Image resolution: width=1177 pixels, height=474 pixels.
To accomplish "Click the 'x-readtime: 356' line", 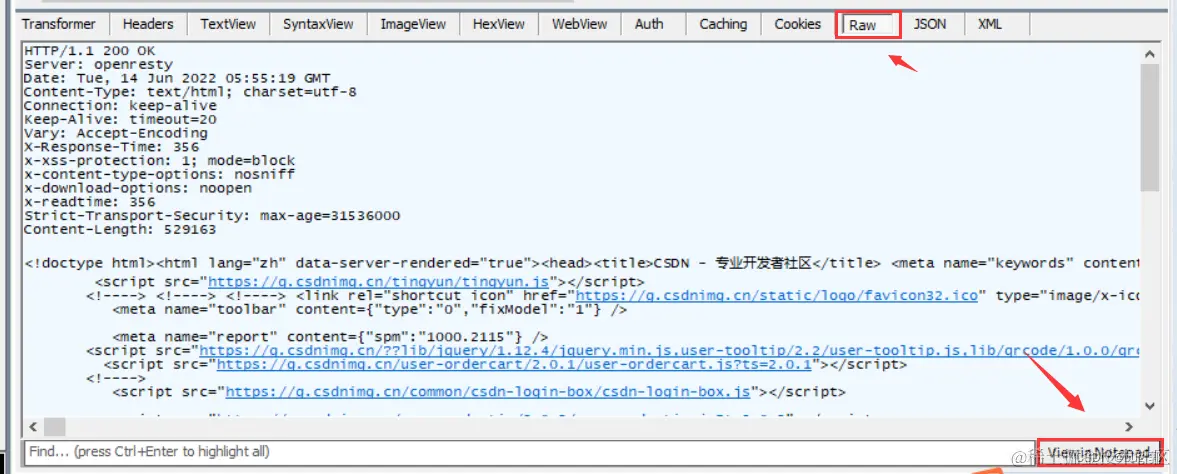I will pos(89,202).
